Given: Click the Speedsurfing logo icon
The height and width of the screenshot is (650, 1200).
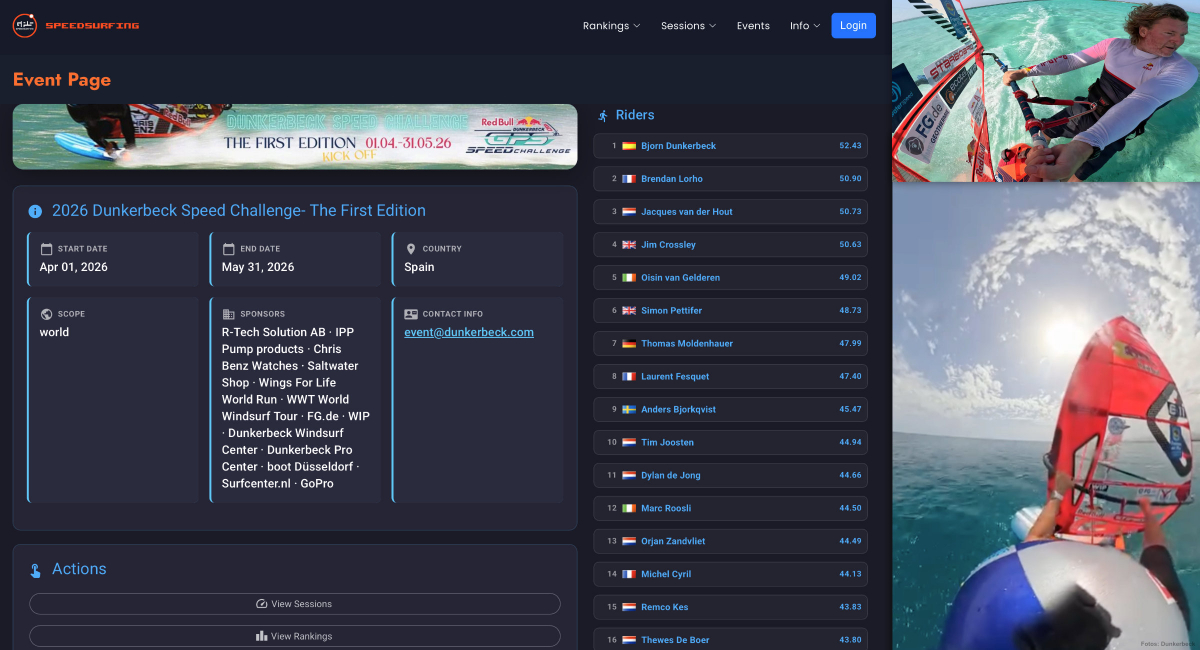Looking at the screenshot, I should click(25, 26).
